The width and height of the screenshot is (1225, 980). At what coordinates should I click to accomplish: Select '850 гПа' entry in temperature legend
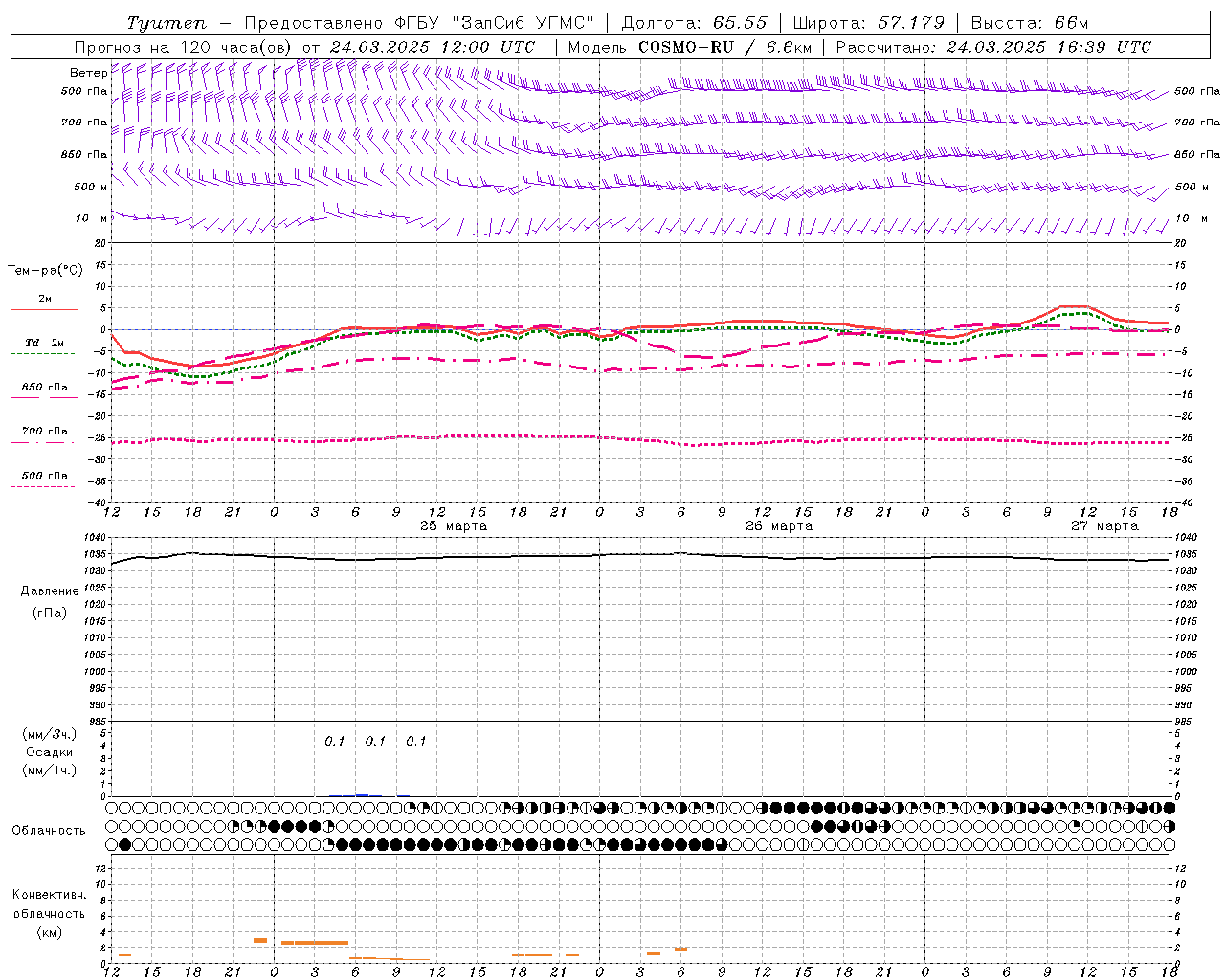tap(45, 388)
